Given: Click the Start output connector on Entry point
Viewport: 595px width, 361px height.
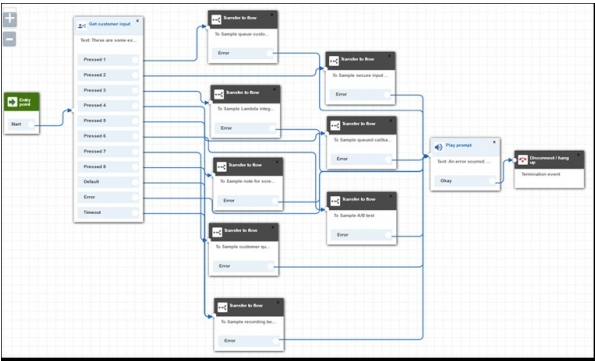Looking at the screenshot, I should click(31, 125).
